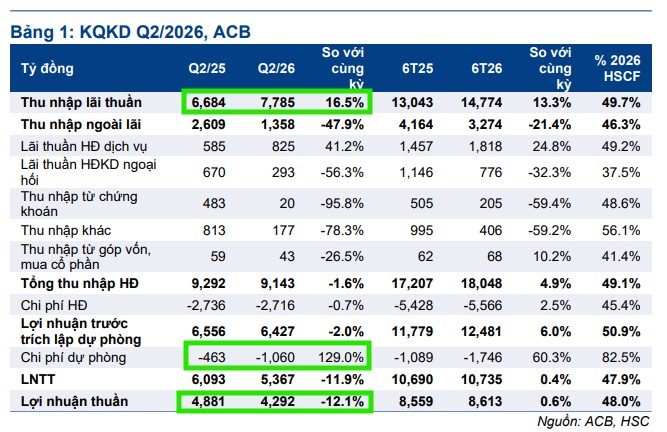
Task: Select the 'Chi phí dự phòng' row label
Action: pos(74,358)
